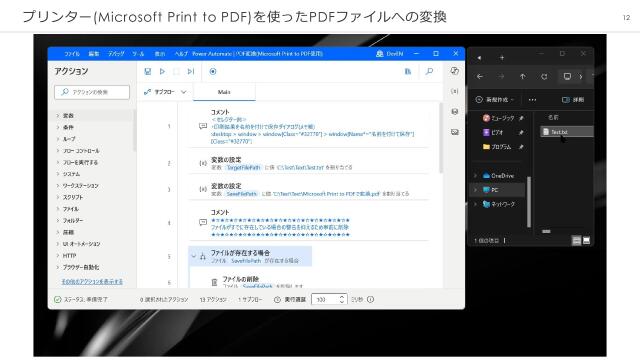640x360 pixels.
Task: Open the 表示 menu
Action: tap(160, 53)
